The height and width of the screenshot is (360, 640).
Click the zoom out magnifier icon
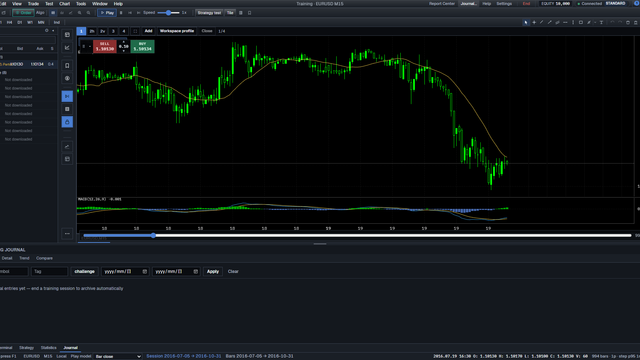click(88, 13)
